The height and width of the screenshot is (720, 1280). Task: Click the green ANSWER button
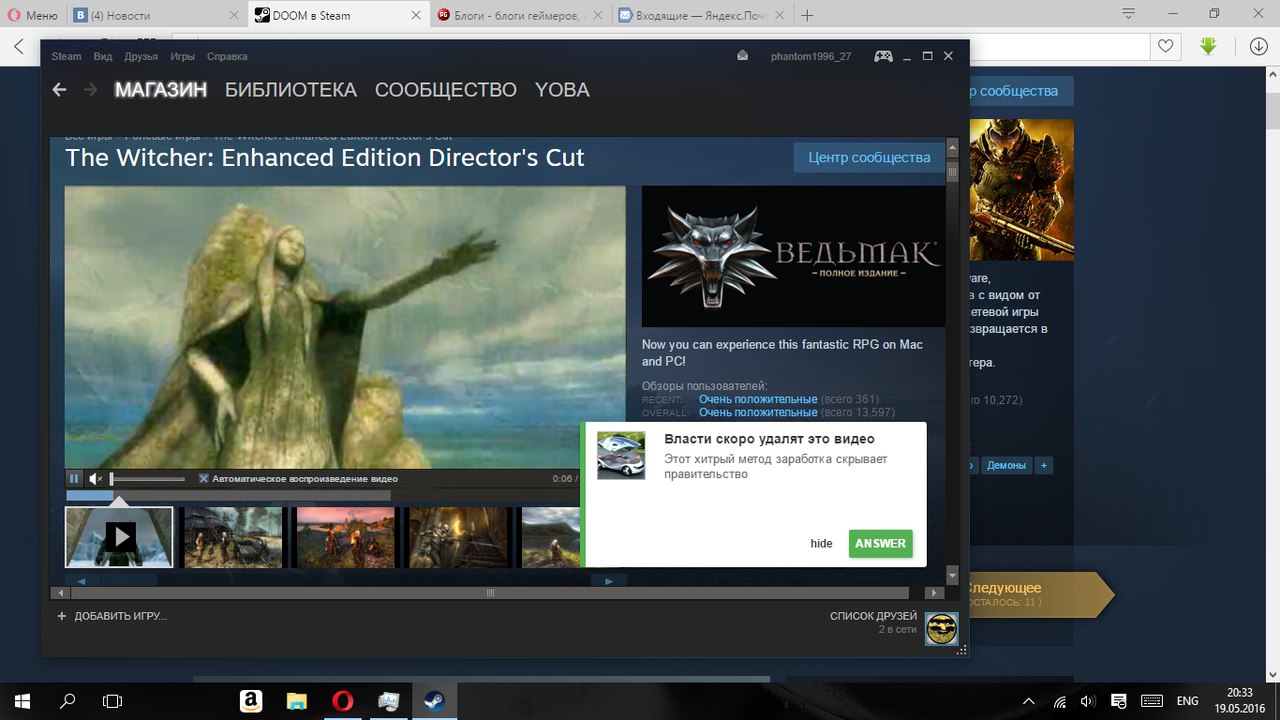coord(880,544)
